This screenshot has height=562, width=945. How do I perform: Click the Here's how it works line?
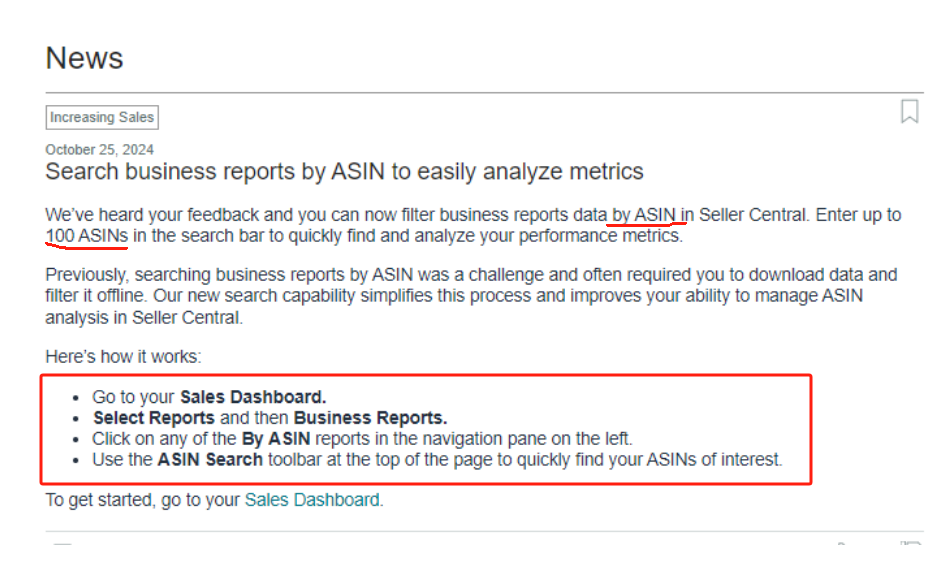pyautogui.click(x=123, y=357)
